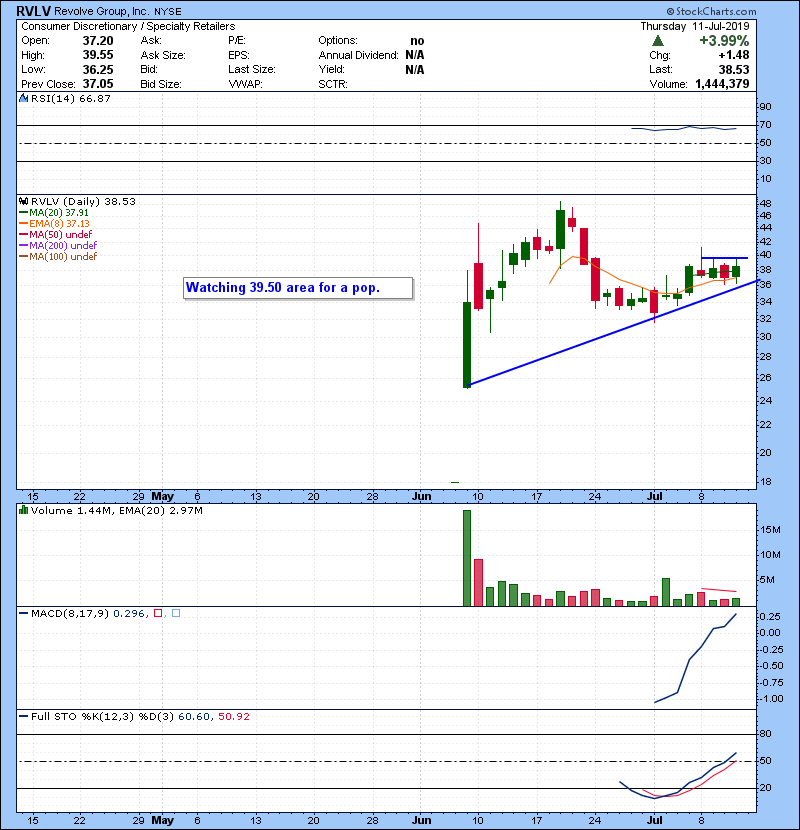800x830 pixels.
Task: Click the Chg value +1.48
Action: pyautogui.click(x=734, y=55)
